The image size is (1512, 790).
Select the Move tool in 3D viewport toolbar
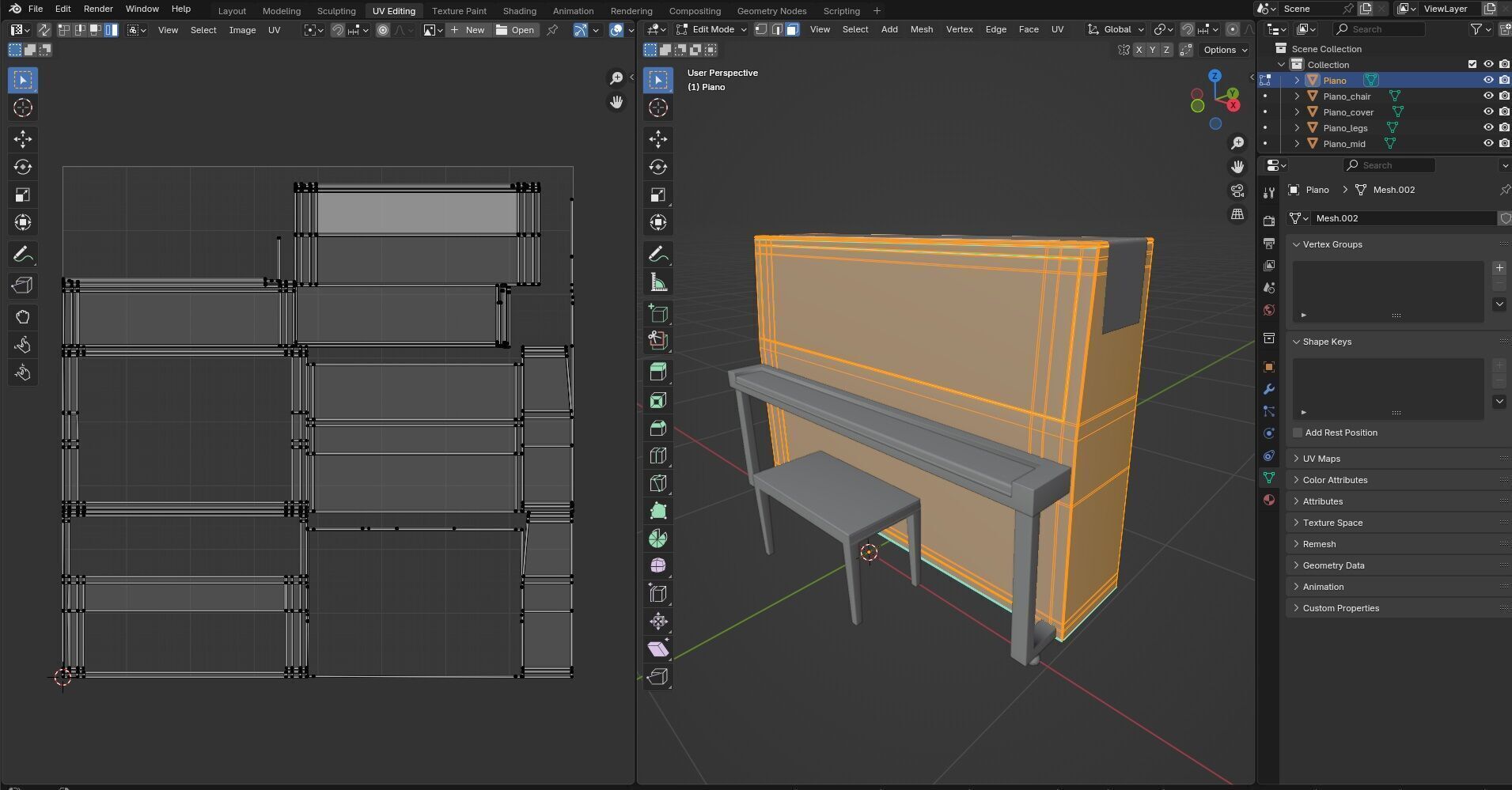657,139
